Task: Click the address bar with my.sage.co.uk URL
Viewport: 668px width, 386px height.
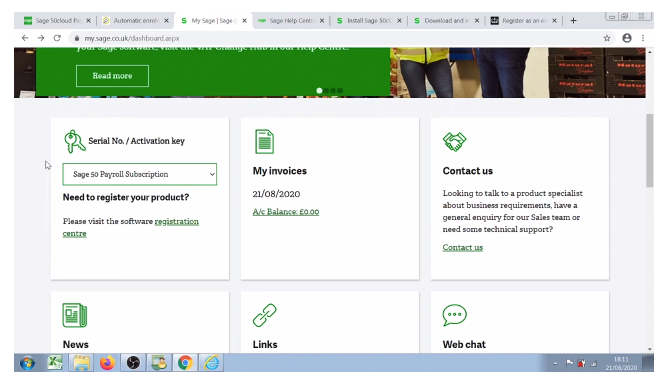Action: tap(341, 38)
